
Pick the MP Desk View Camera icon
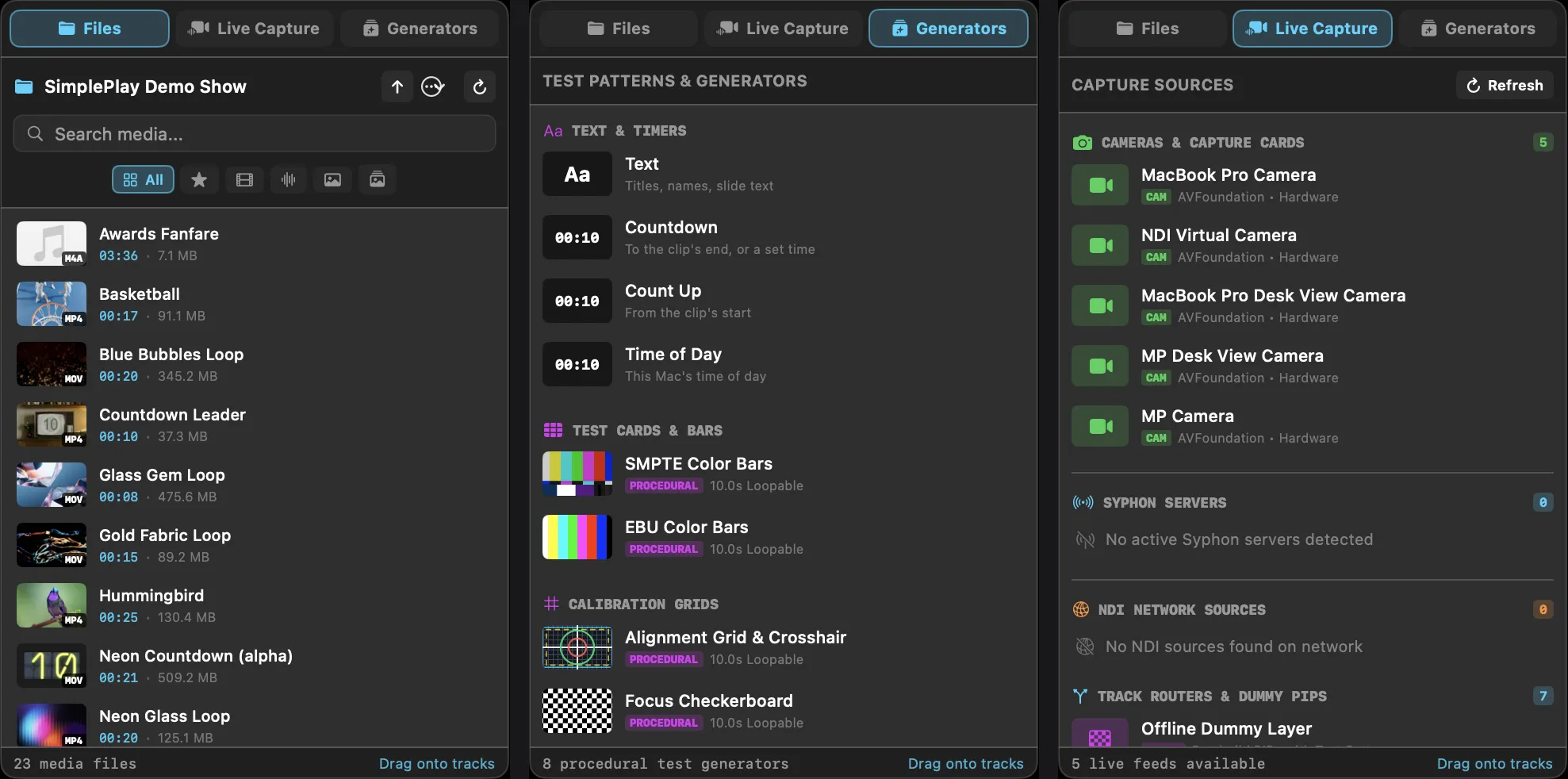[1100, 366]
